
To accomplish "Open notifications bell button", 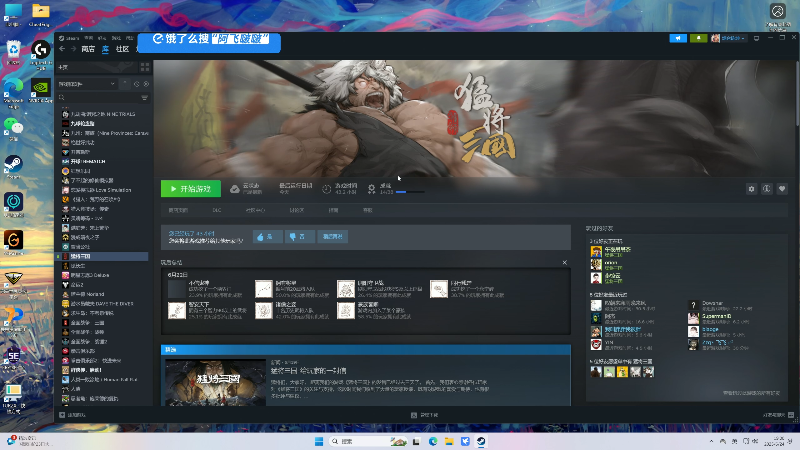I will 698,38.
